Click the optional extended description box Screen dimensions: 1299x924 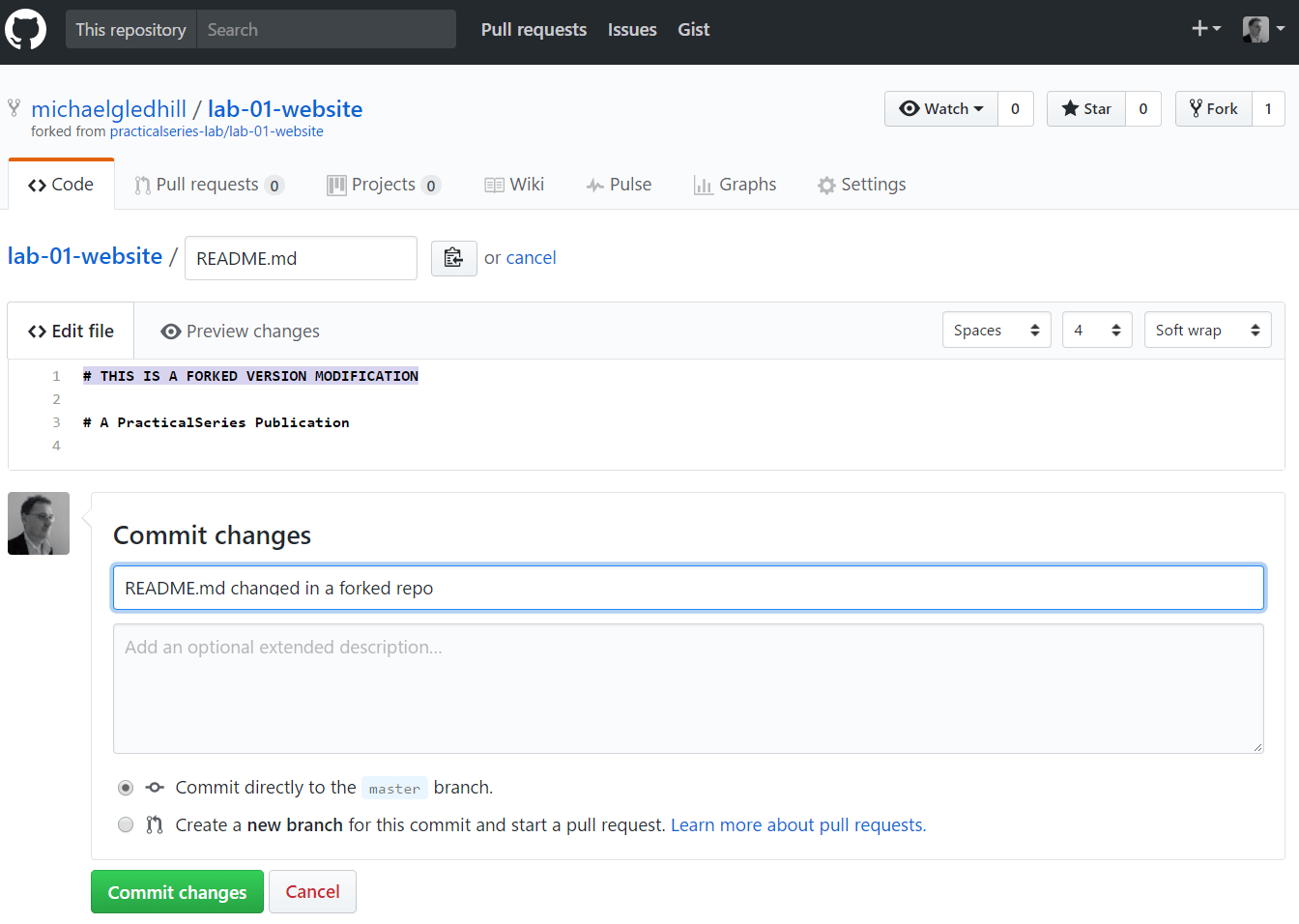pos(688,689)
